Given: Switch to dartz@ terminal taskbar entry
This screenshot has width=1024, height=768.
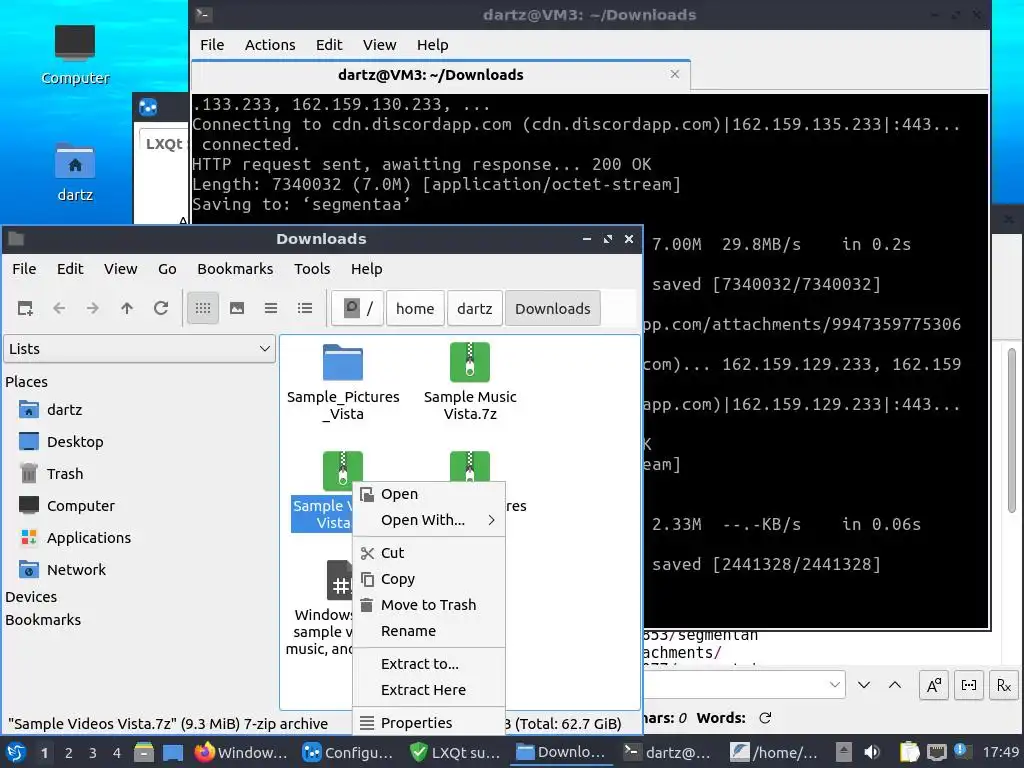Looking at the screenshot, I should pos(669,753).
